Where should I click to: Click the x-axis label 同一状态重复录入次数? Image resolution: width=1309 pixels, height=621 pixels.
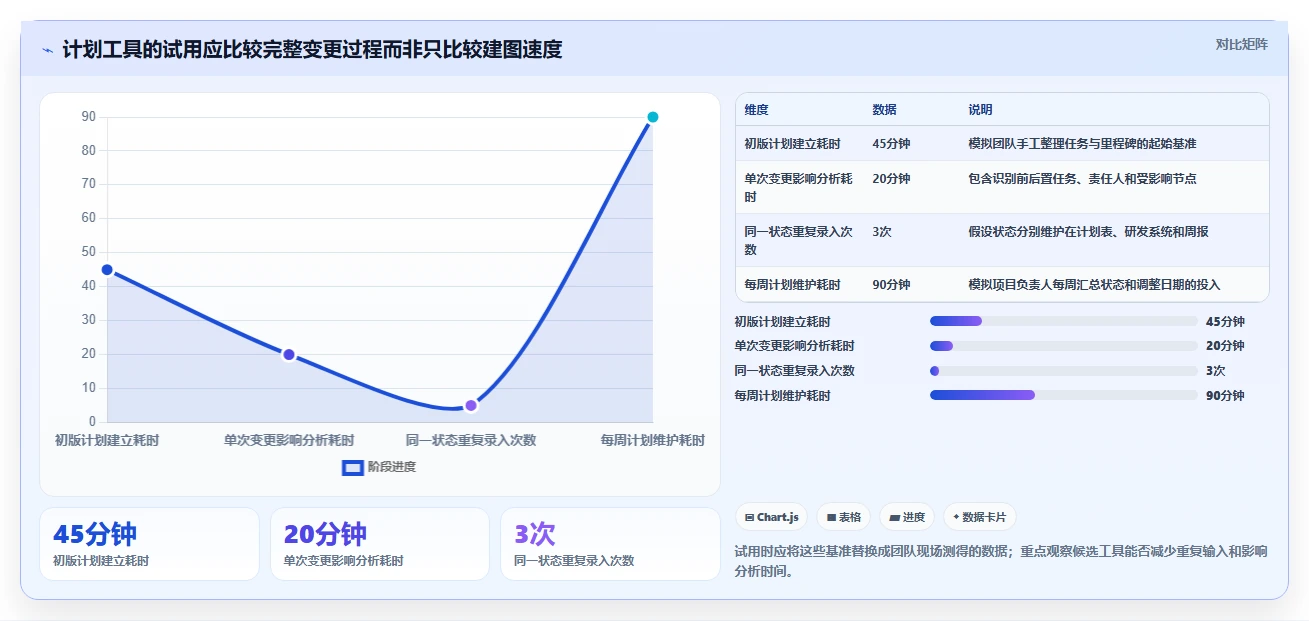pos(471,440)
